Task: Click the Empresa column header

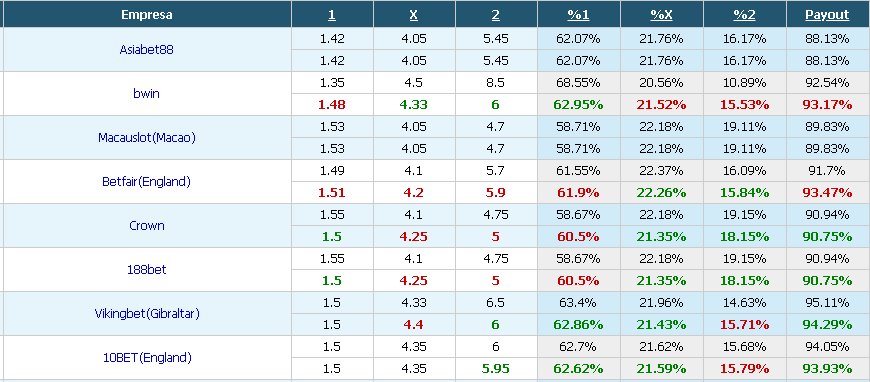Action: (146, 15)
